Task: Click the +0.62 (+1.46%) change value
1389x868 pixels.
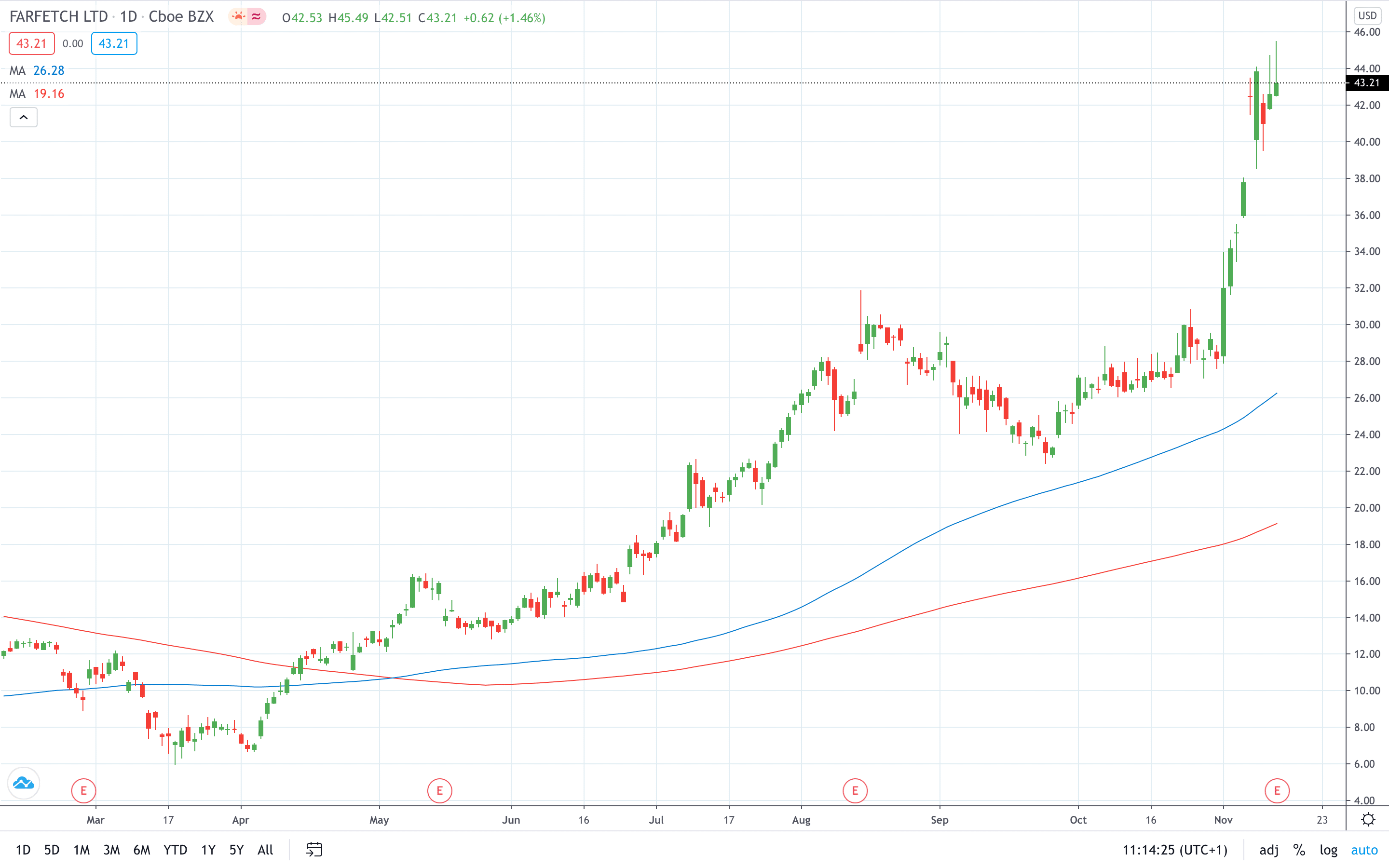Action: tap(504, 18)
